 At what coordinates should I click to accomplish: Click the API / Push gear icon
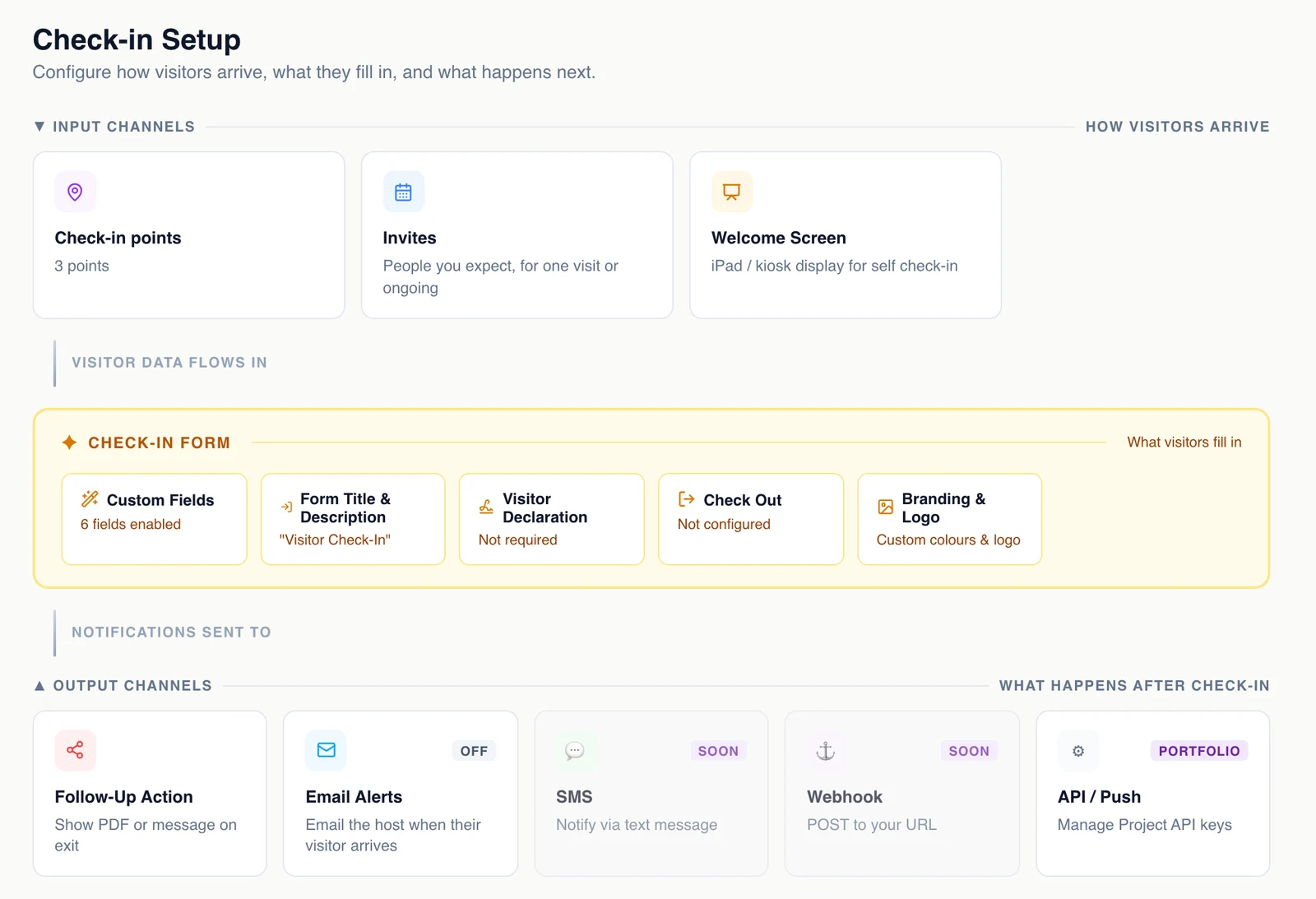coord(1077,751)
